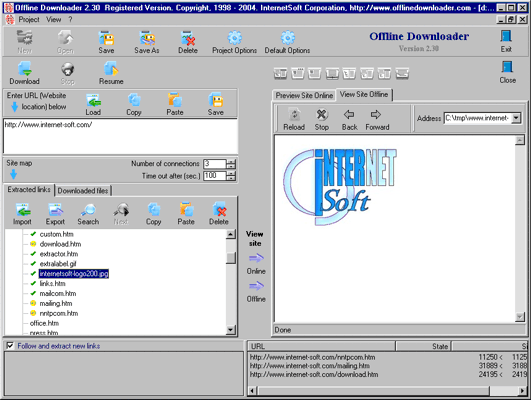Open the Default Options settings icon

pyautogui.click(x=288, y=38)
